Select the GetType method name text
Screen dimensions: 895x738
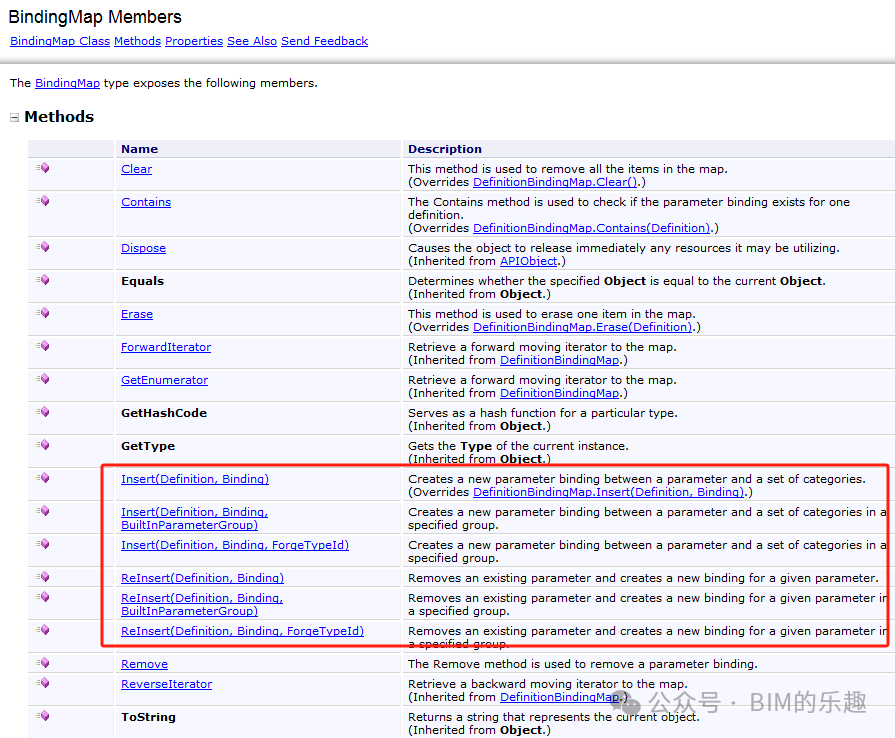pos(148,446)
